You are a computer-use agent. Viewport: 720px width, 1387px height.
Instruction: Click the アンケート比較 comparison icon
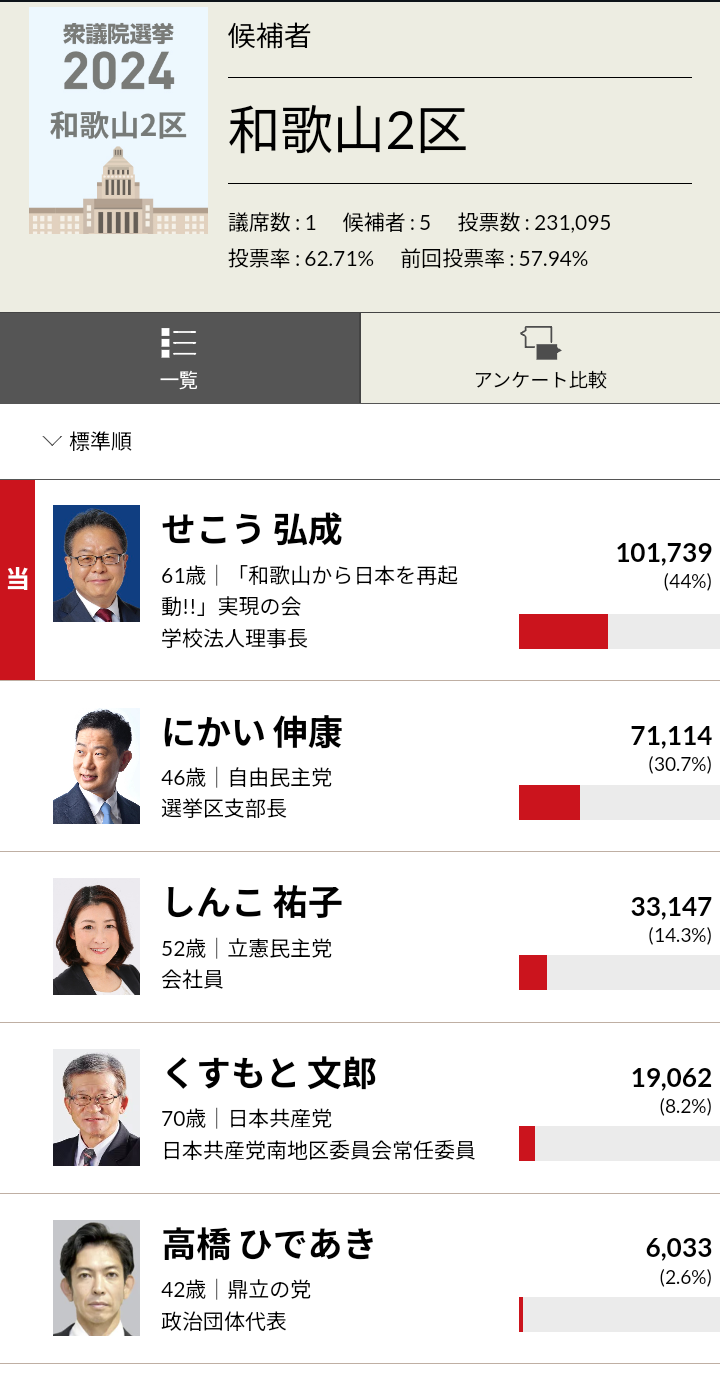[x=541, y=343]
